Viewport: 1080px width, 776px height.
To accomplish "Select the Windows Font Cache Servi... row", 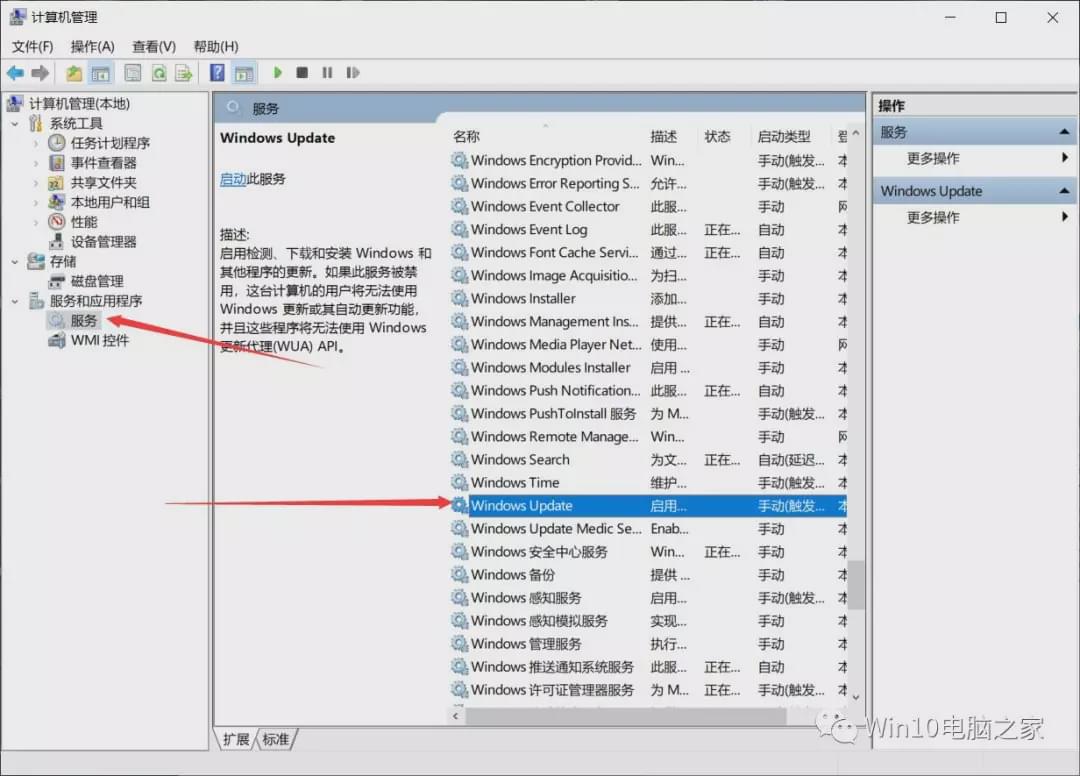I will pyautogui.click(x=649, y=253).
